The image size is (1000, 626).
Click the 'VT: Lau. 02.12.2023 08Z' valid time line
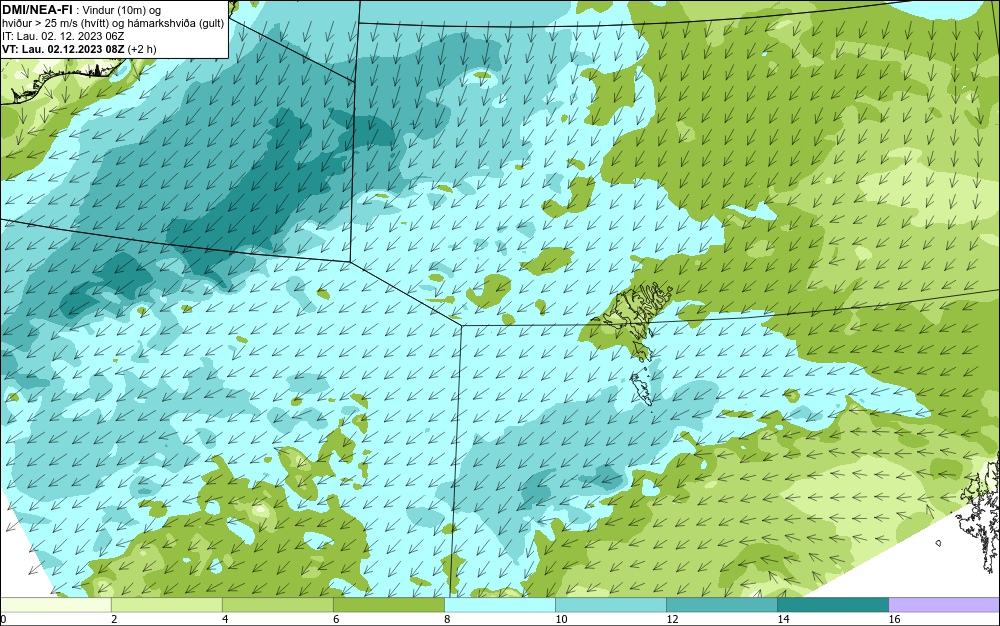(79, 49)
